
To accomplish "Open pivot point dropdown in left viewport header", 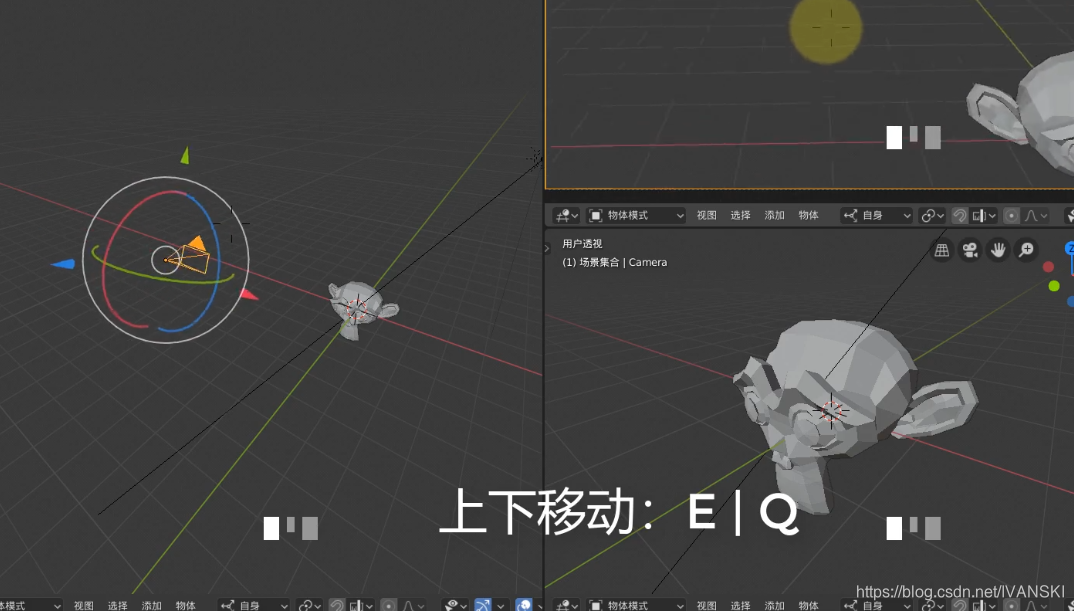I will [310, 606].
